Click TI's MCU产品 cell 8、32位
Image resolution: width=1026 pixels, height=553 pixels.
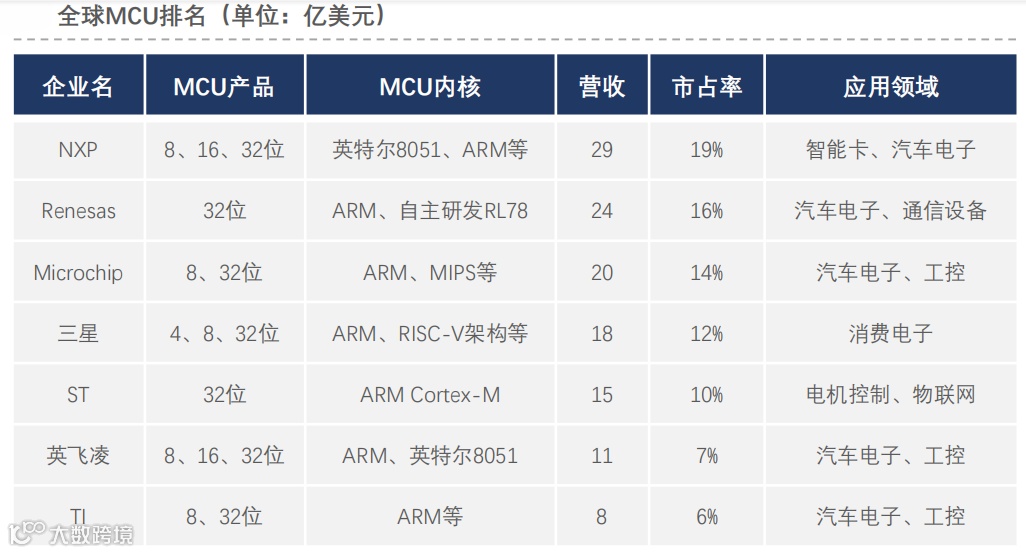(224, 516)
